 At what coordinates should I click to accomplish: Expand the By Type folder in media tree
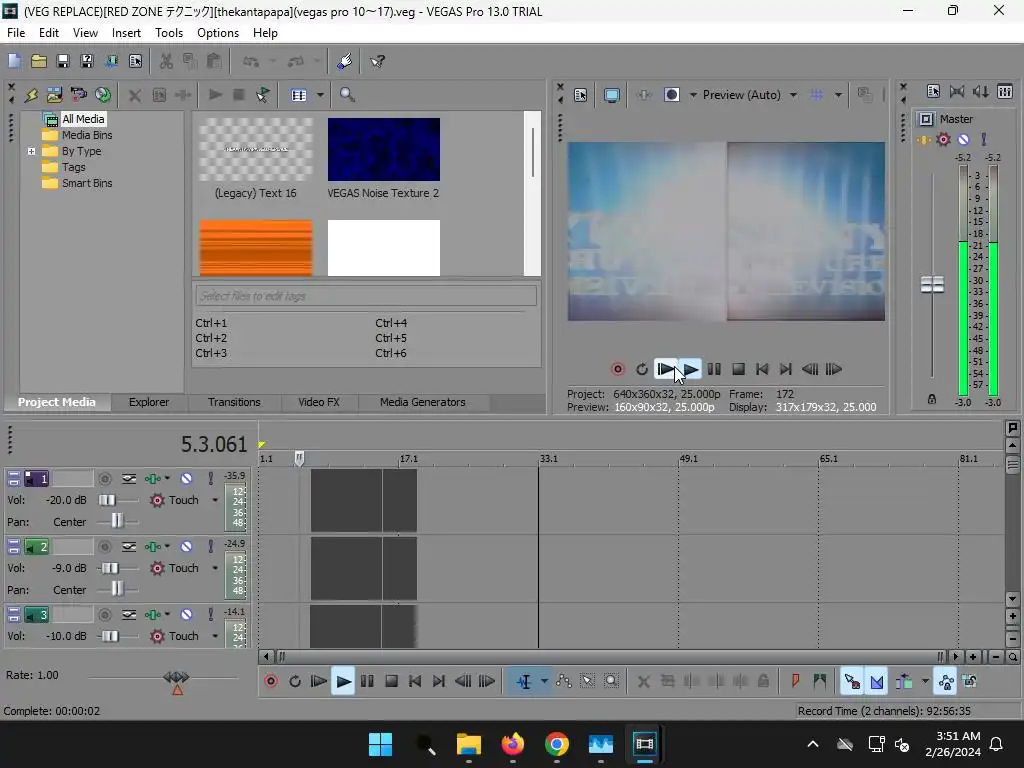[x=31, y=151]
